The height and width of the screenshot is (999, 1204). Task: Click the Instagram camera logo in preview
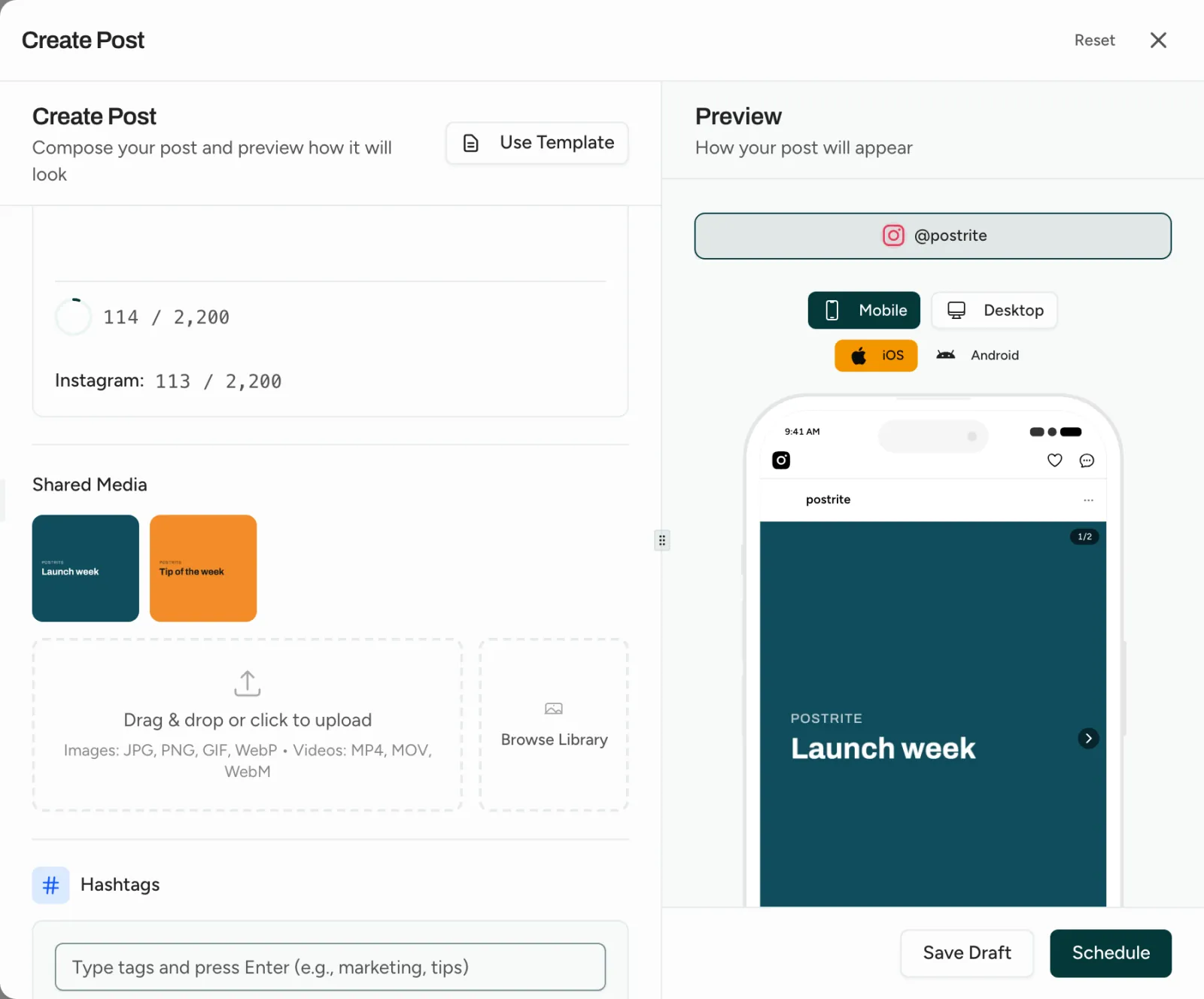coord(781,460)
